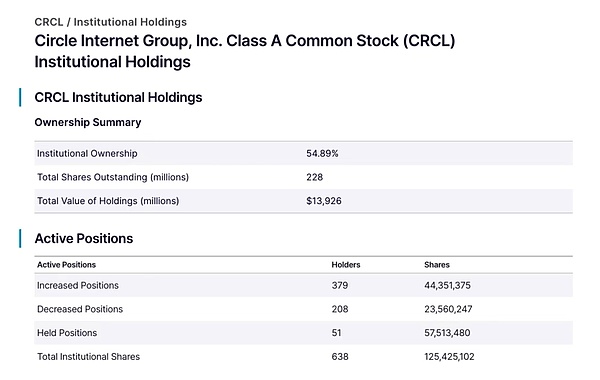The width and height of the screenshot is (600, 380).
Task: Select the Ownership Summary subheading
Action: point(88,122)
